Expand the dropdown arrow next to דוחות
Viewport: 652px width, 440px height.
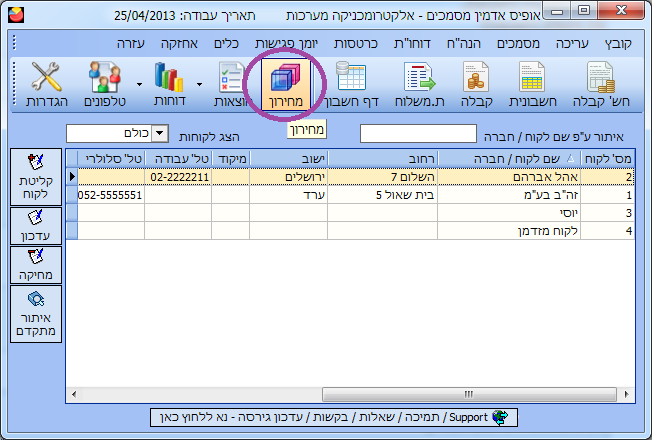pos(200,84)
